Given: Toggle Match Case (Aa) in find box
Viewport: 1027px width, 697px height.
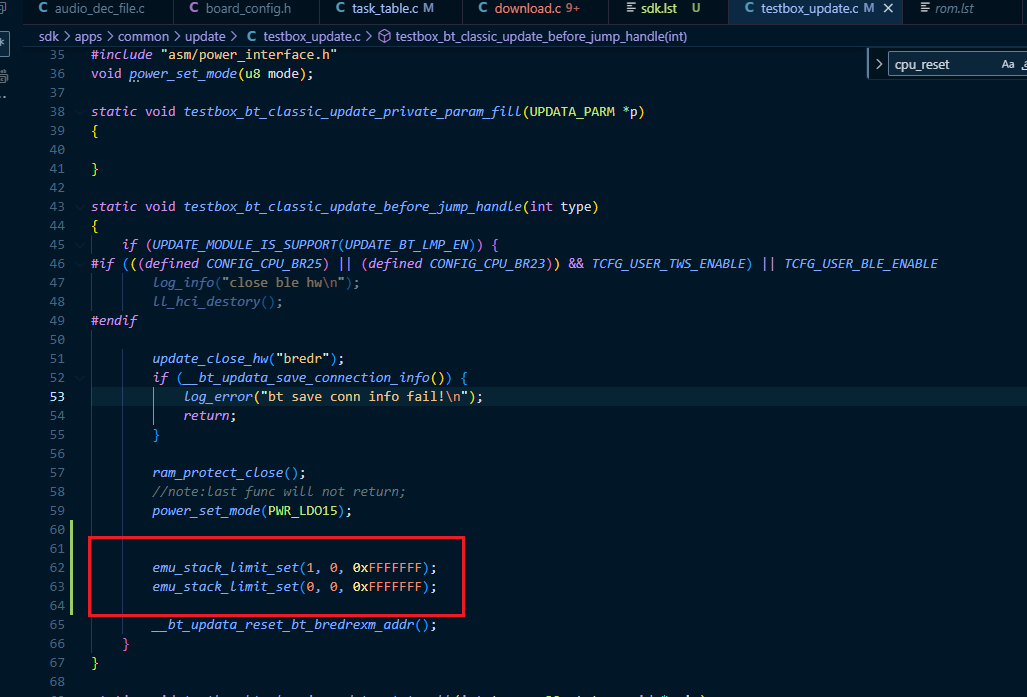Looking at the screenshot, I should tap(1008, 64).
